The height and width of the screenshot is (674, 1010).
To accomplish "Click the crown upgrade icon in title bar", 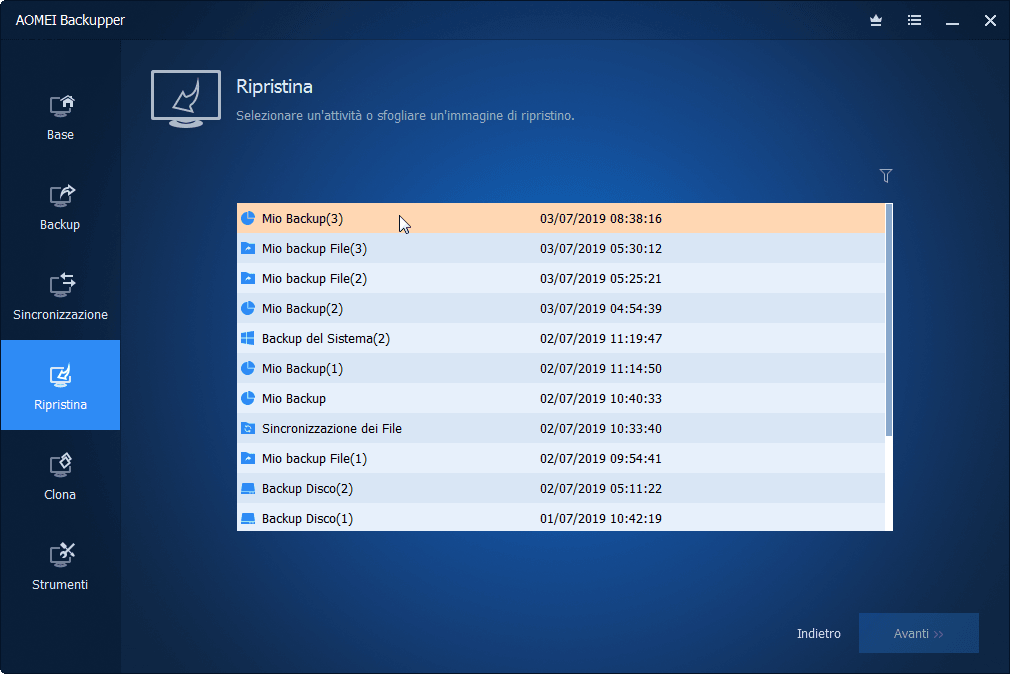I will [x=875, y=21].
